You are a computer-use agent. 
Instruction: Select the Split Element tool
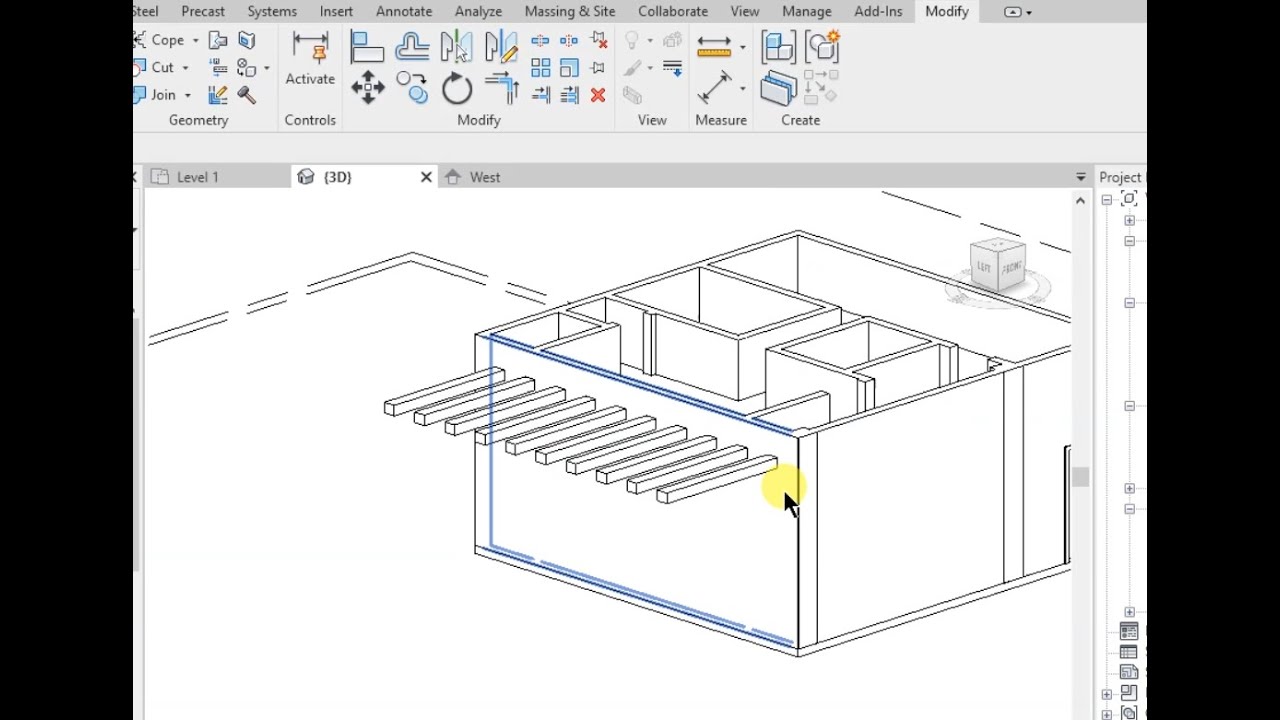[540, 41]
